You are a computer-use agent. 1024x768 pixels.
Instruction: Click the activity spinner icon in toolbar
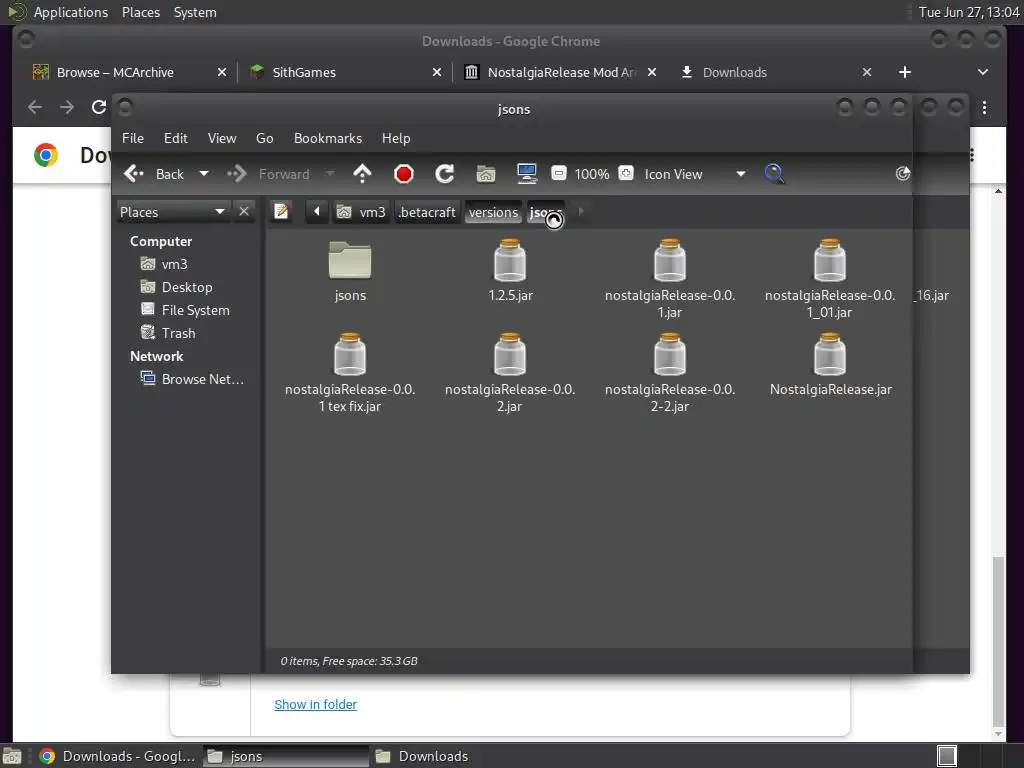(903, 173)
